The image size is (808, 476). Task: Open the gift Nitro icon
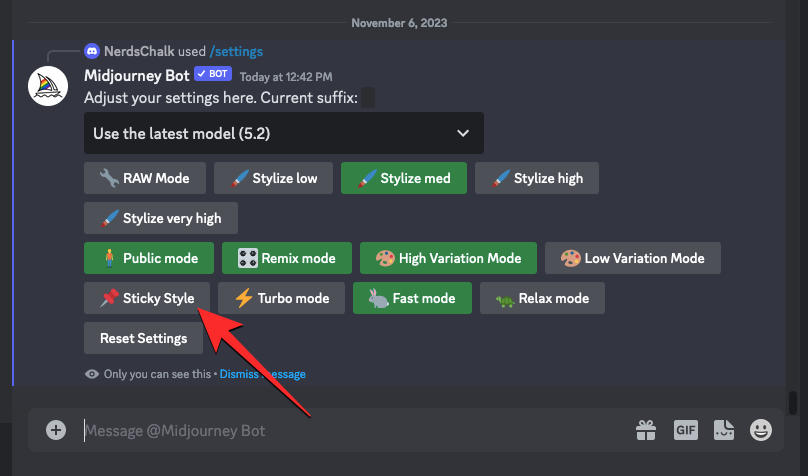pos(646,430)
